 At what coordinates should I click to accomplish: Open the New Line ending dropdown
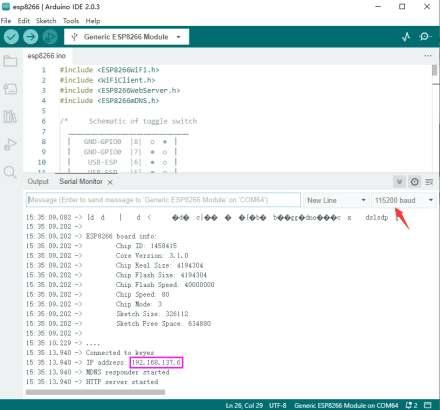click(336, 200)
